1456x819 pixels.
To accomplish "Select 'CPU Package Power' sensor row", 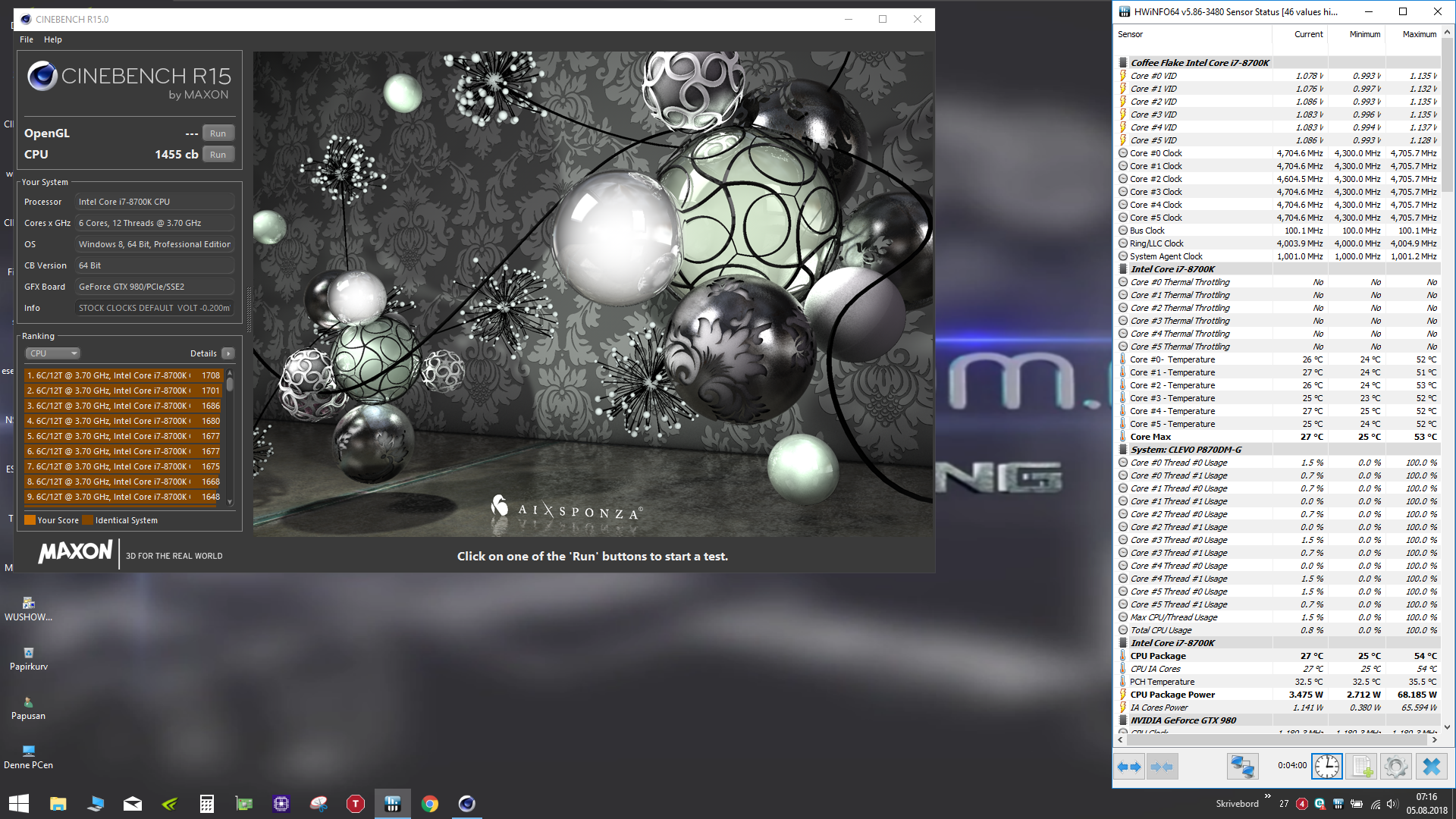I will (x=1278, y=695).
